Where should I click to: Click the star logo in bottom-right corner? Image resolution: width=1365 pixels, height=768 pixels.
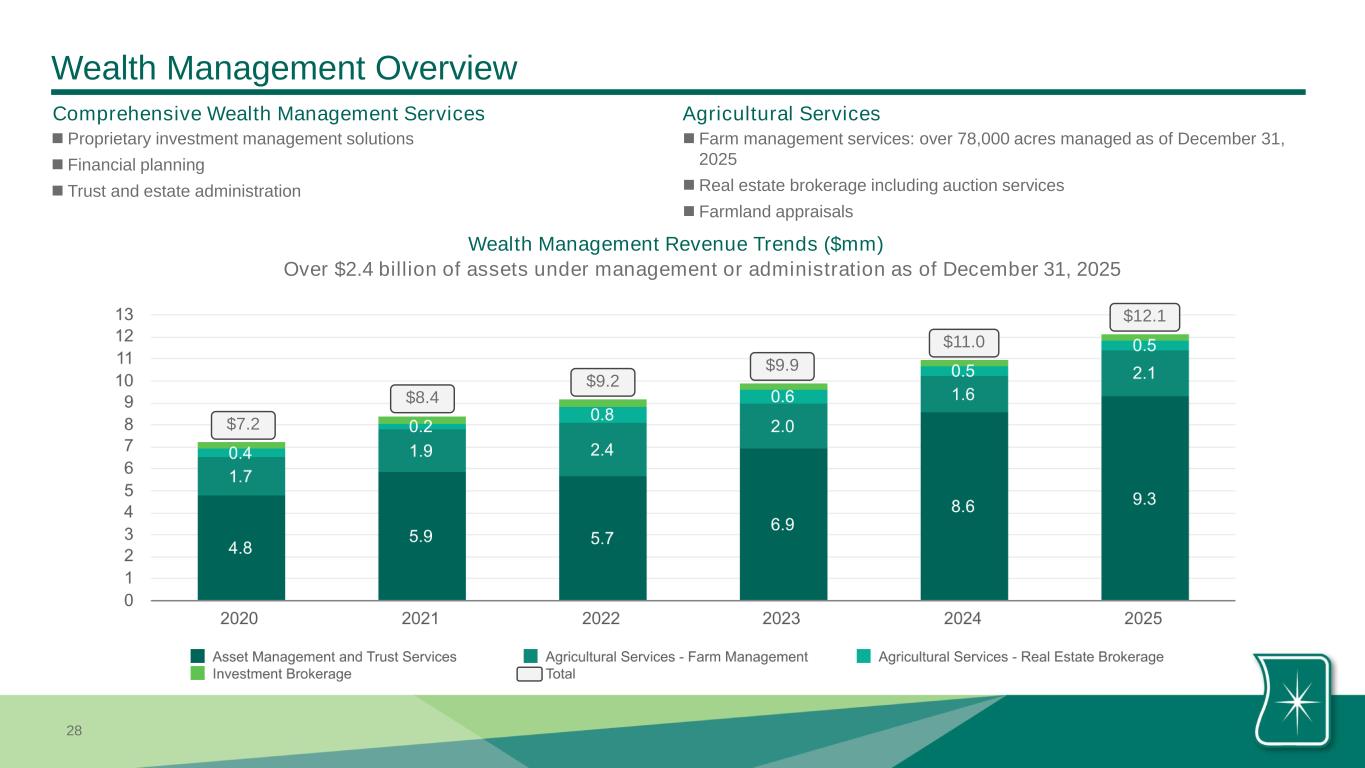coord(1295,700)
